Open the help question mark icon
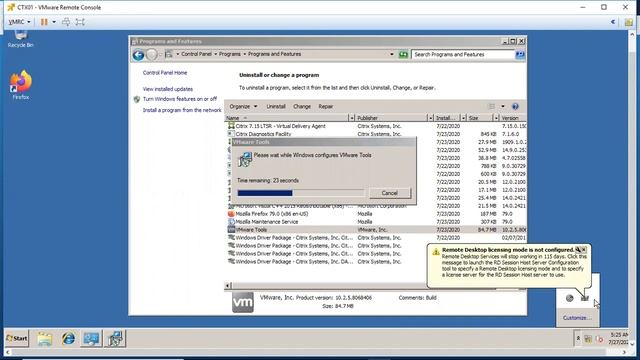This screenshot has height=360, width=640. (515, 107)
